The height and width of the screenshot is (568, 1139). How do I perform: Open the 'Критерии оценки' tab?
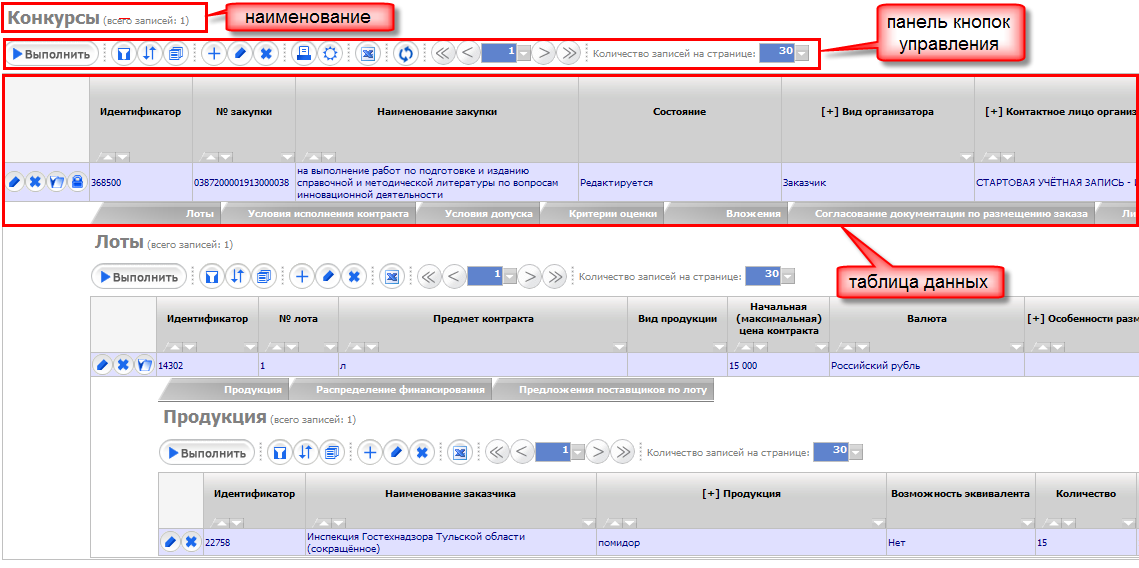tap(612, 214)
